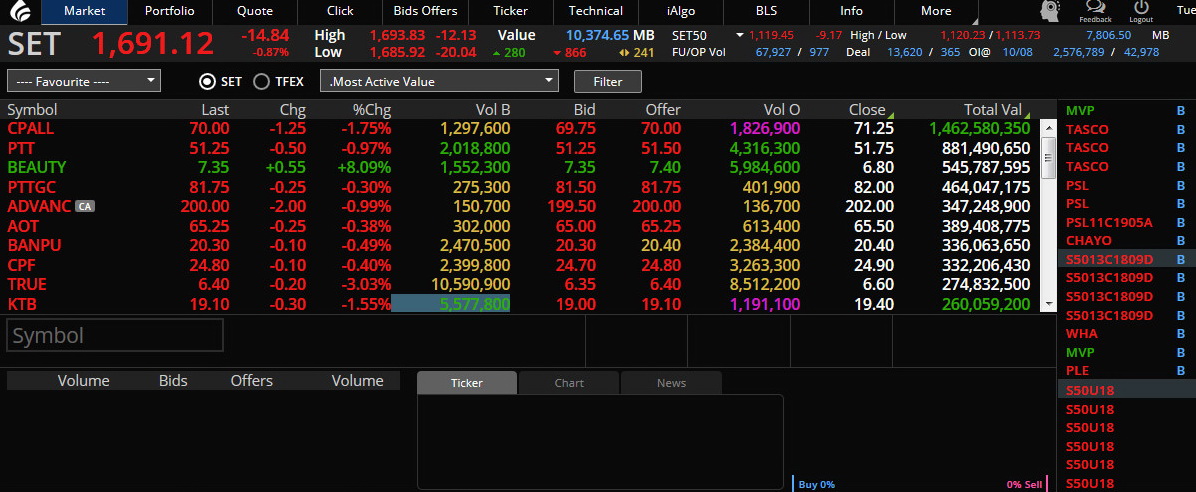Screen dimensions: 1196x492
Task: Open the Favourite dropdown list
Action: click(x=84, y=81)
